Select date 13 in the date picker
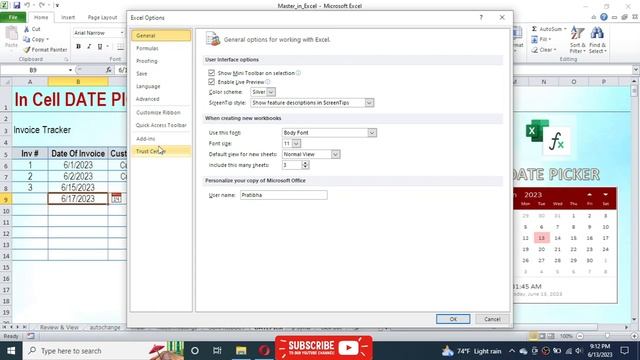The image size is (640, 360). 541,238
